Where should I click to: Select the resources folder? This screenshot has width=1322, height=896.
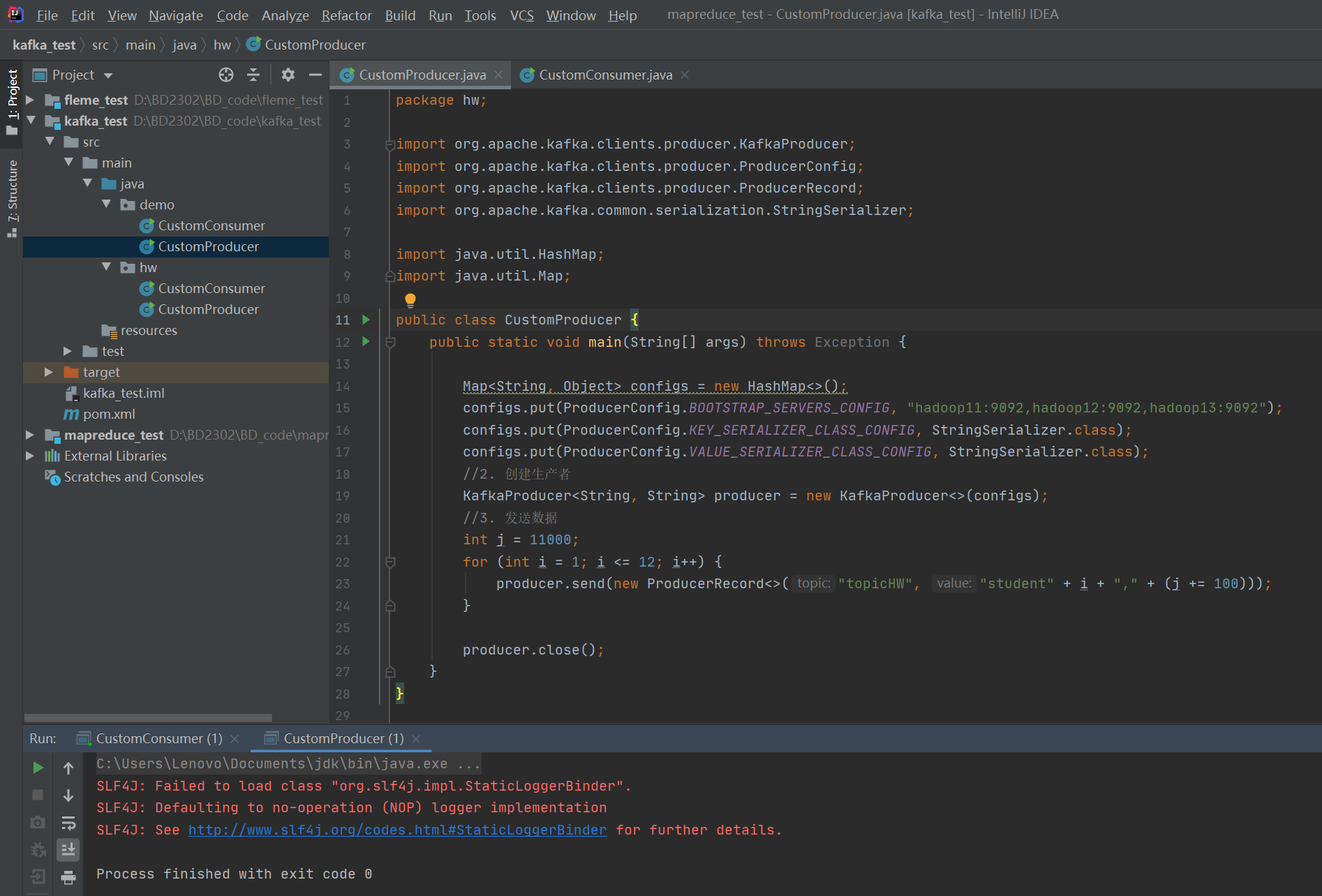tap(149, 330)
